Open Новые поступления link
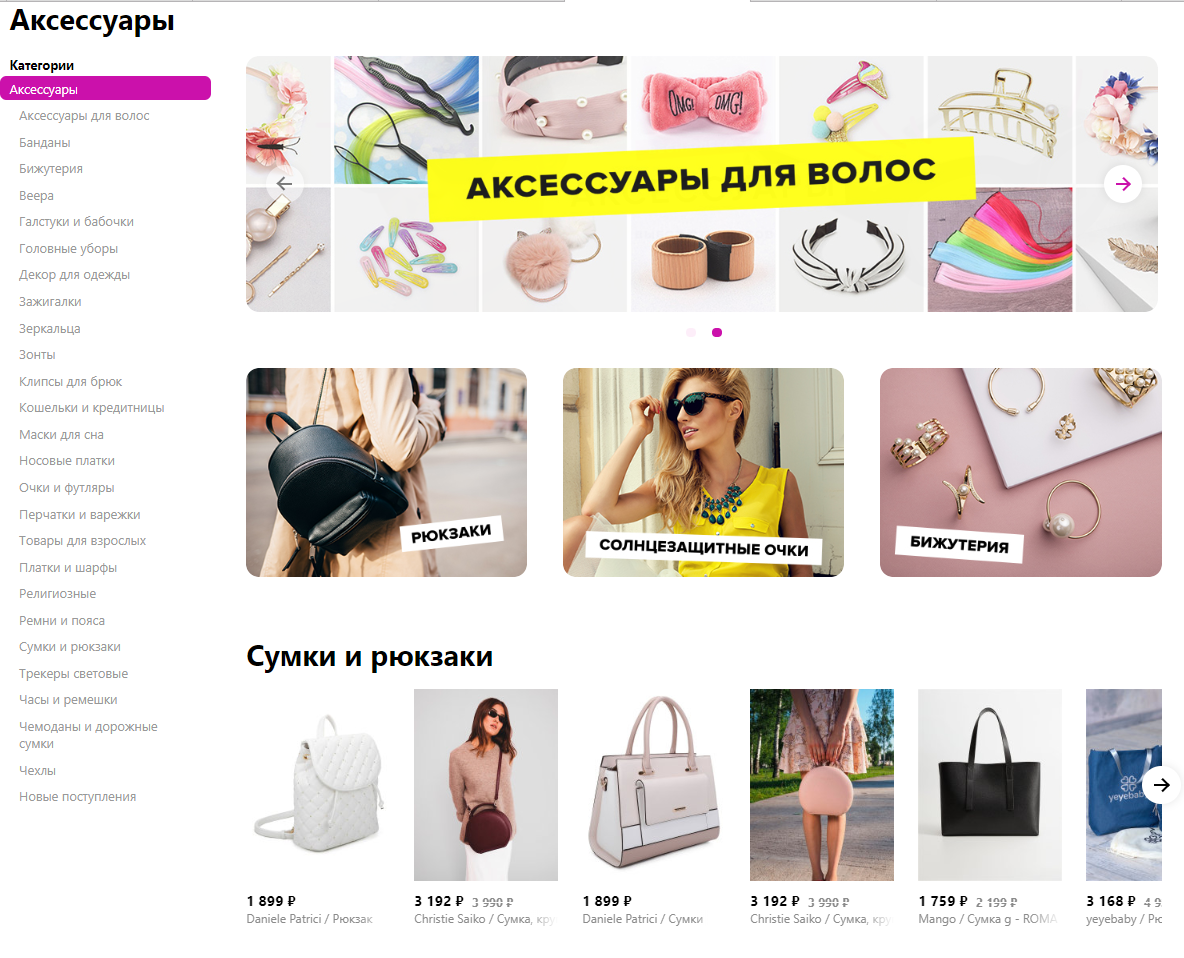Image resolution: width=1184 pixels, height=958 pixels. [x=77, y=796]
